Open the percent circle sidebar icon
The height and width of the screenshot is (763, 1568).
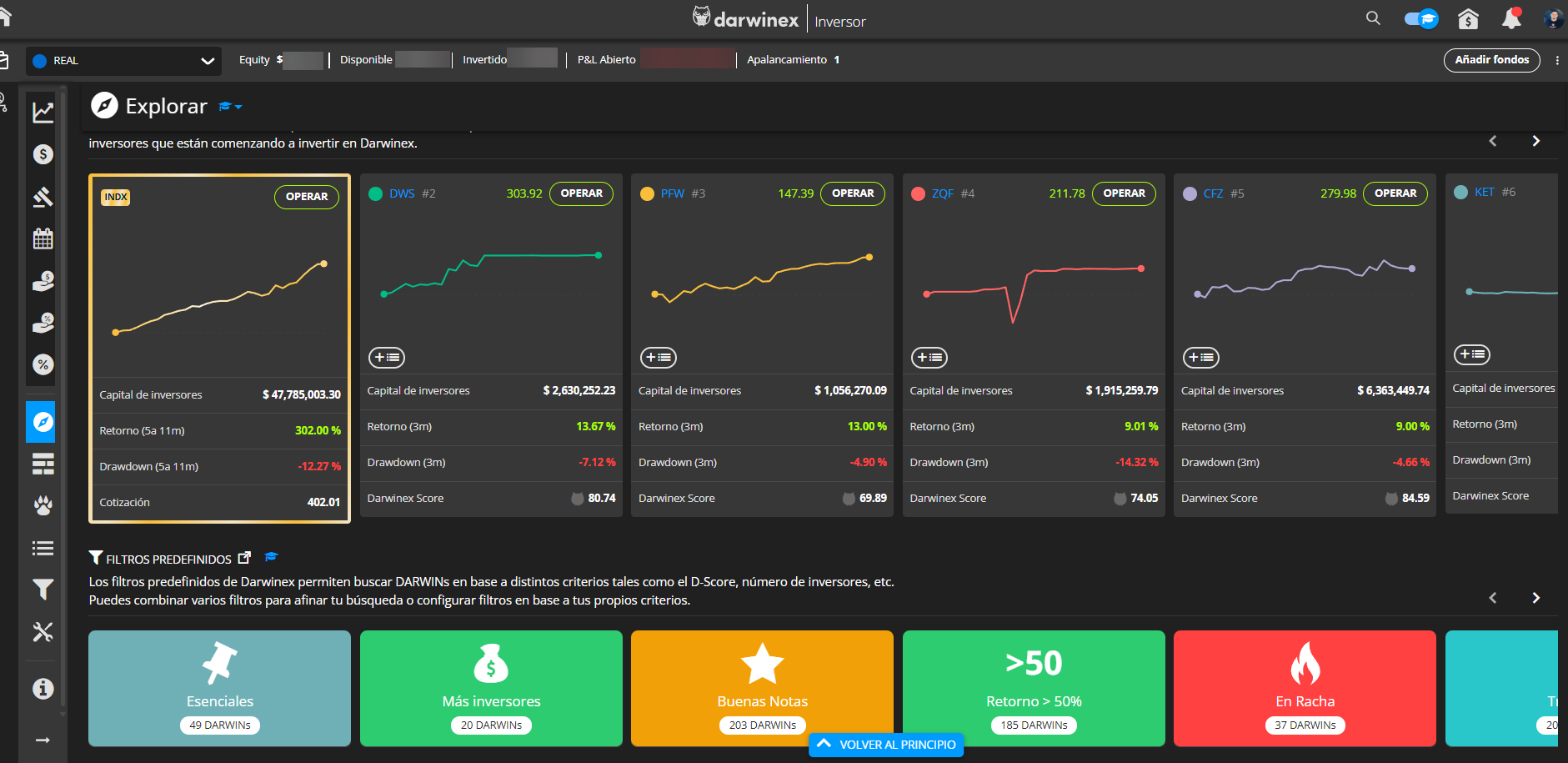click(43, 364)
